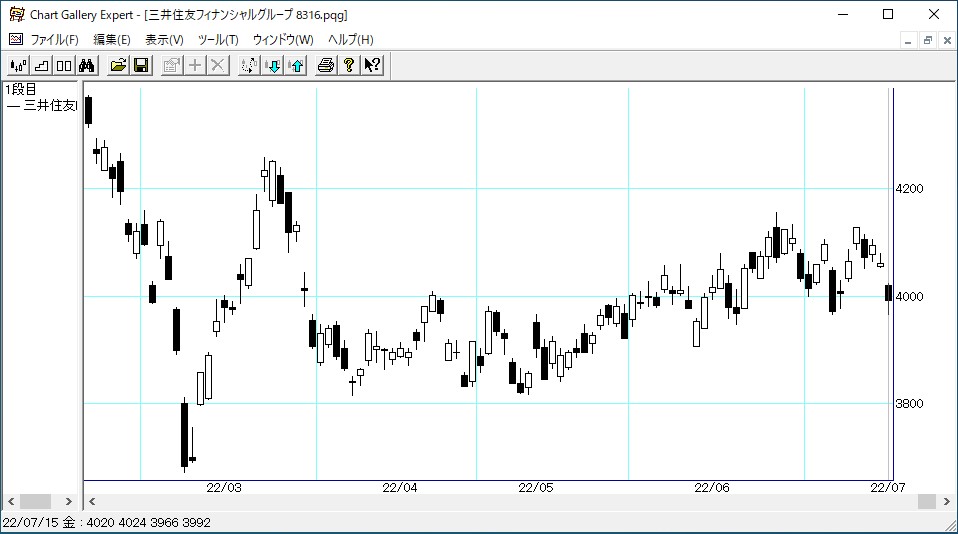The width and height of the screenshot is (958, 534).
Task: Click the candlestick chart toolbar icon
Action: 17,66
